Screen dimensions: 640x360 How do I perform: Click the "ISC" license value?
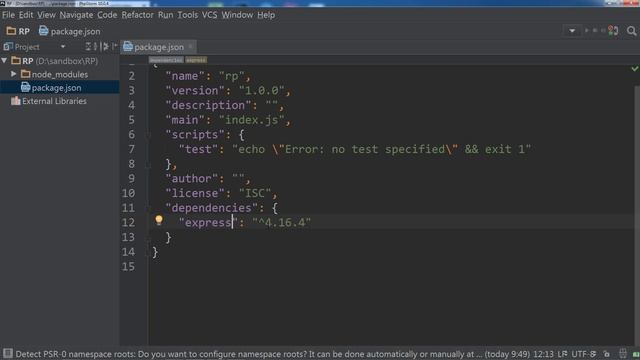255,193
